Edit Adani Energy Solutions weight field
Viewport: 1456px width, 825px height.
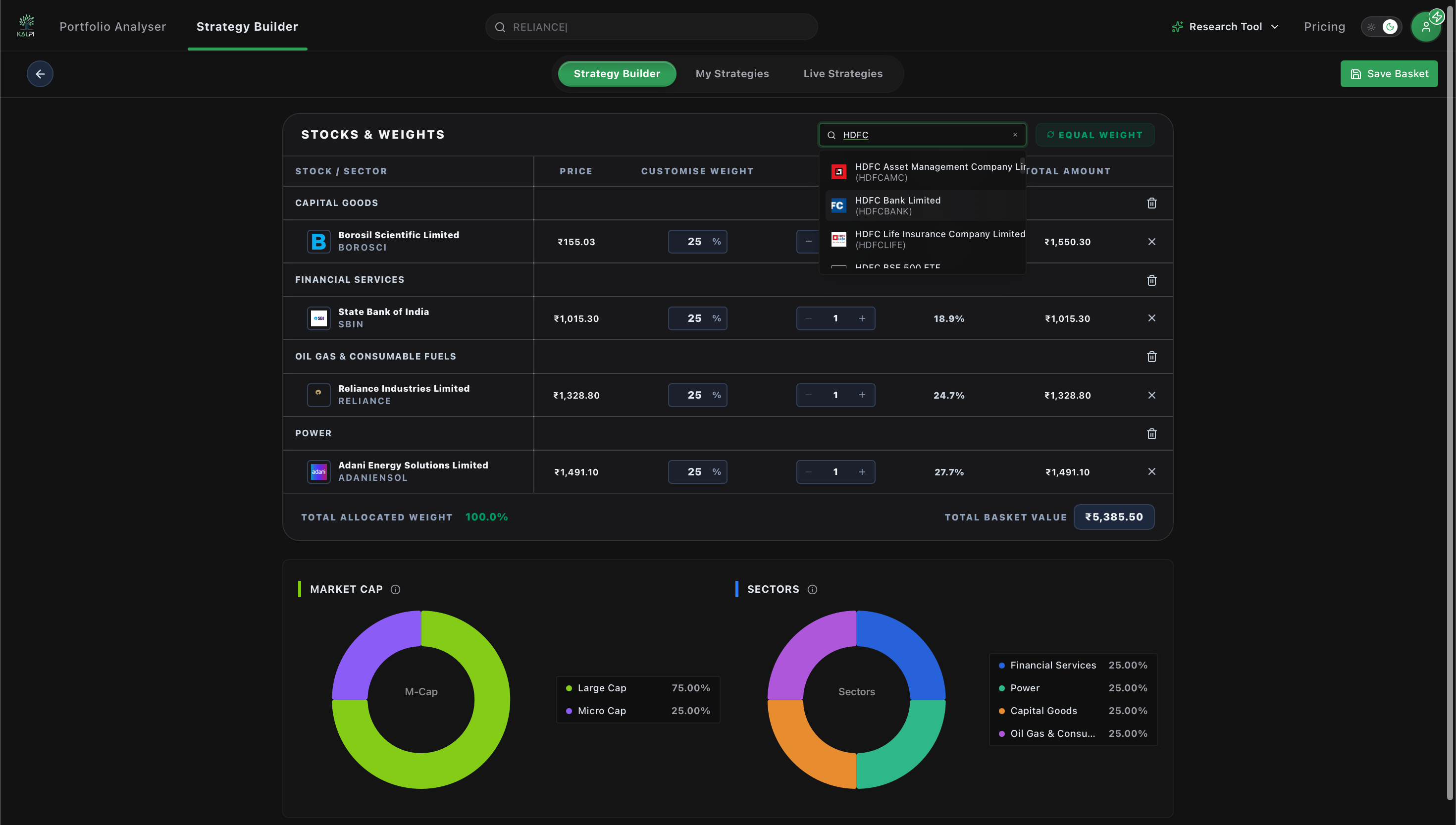(x=697, y=472)
